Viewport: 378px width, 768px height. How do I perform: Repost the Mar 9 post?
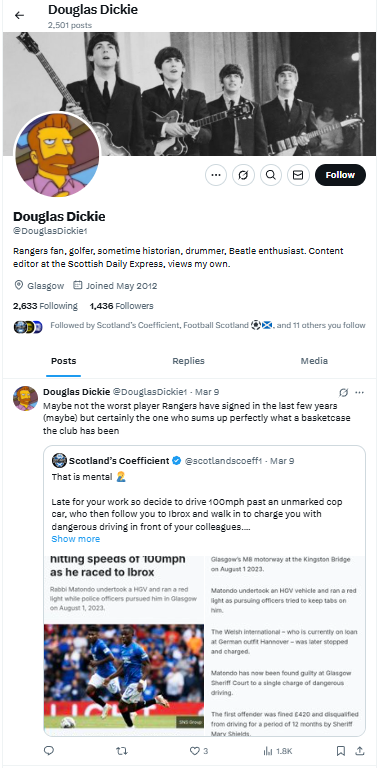pos(121,750)
